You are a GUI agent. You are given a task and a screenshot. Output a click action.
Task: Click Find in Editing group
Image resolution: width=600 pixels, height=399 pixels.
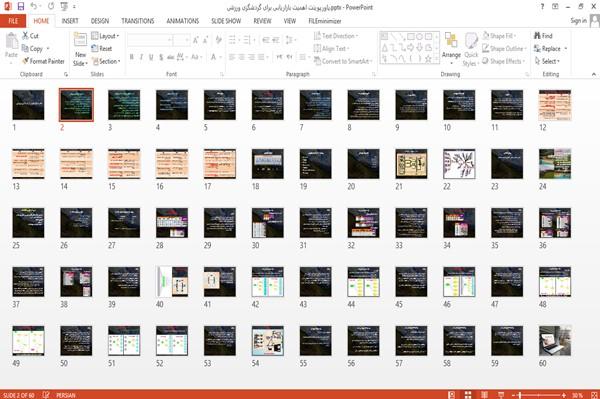pos(543,36)
